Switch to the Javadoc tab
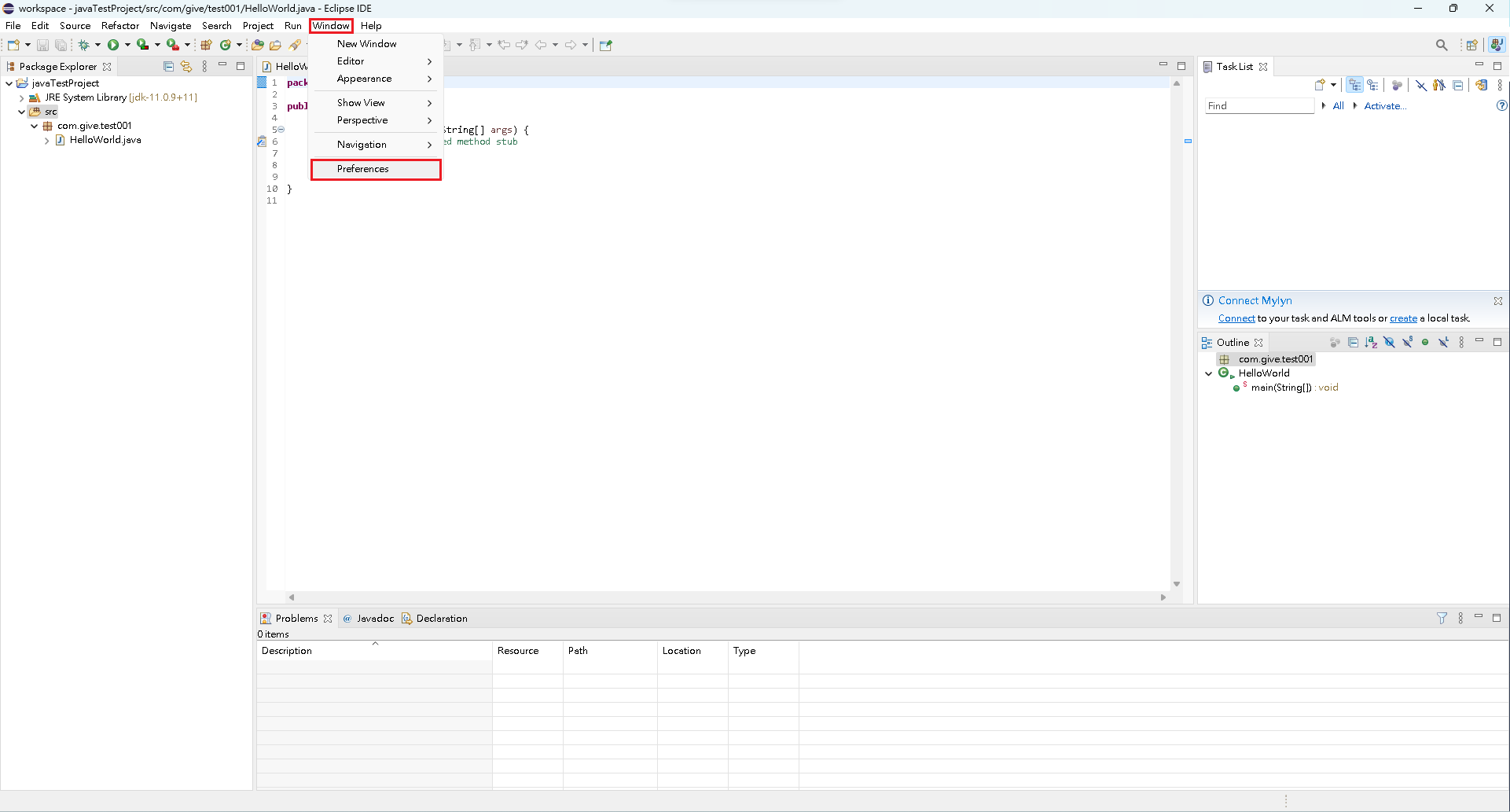The image size is (1510, 812). (x=374, y=619)
